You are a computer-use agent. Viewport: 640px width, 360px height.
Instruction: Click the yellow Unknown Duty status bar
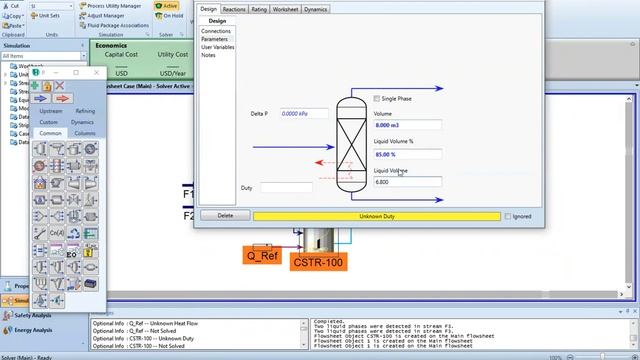[x=377, y=216]
